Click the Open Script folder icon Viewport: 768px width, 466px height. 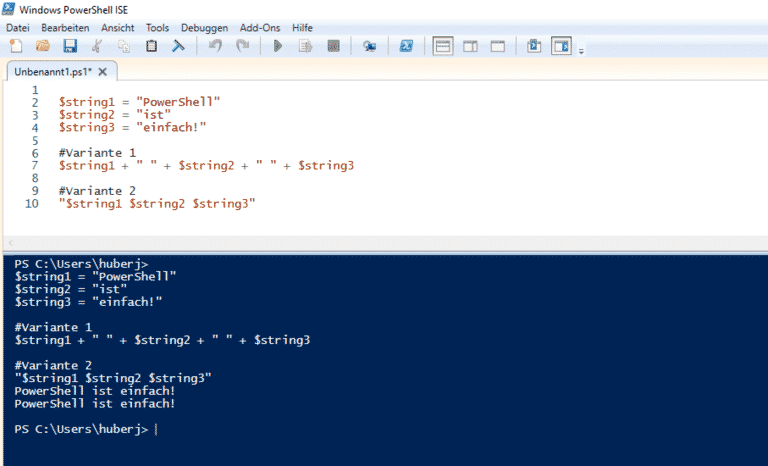coord(43,46)
